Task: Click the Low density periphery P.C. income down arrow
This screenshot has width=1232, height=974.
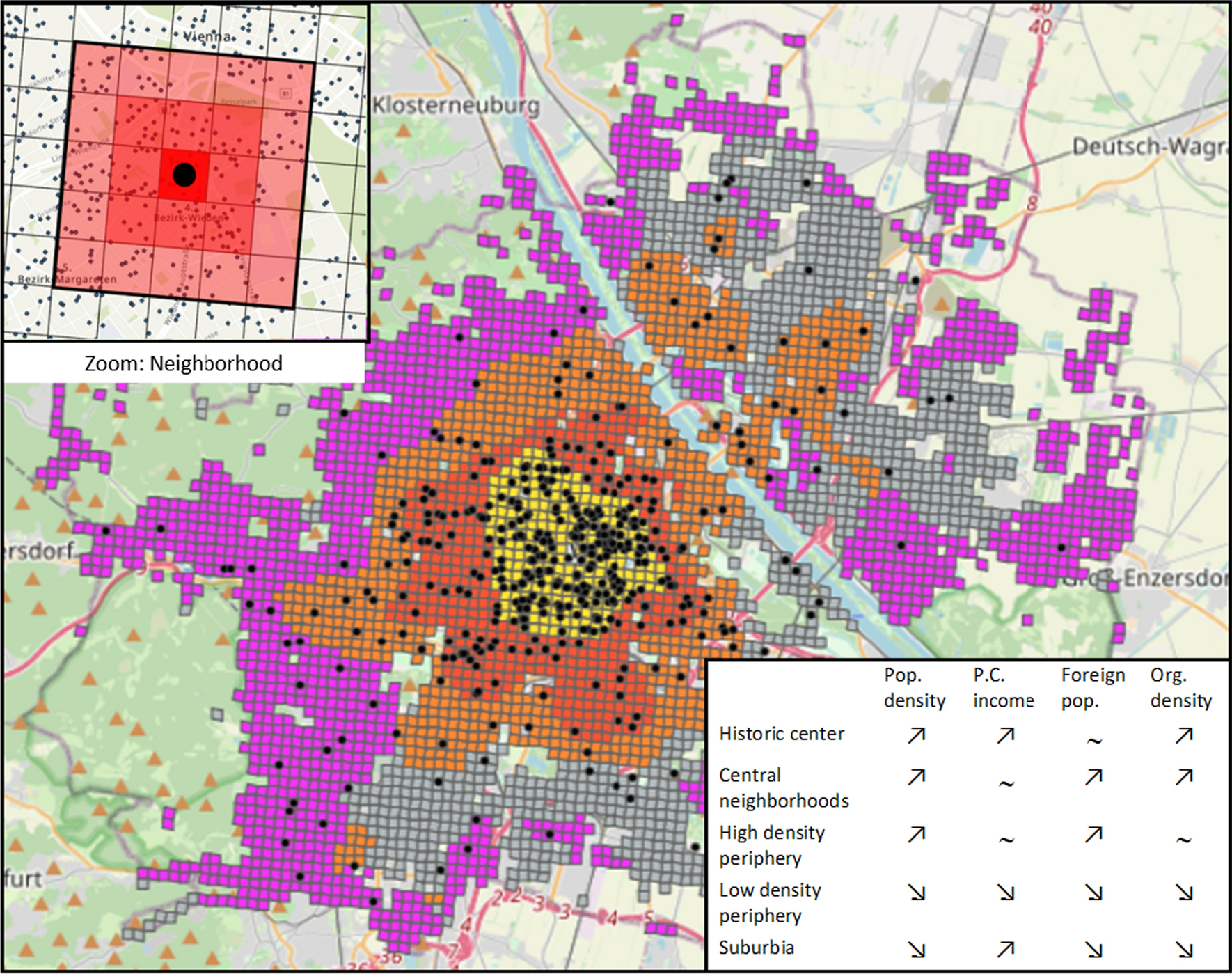Action: [1005, 893]
